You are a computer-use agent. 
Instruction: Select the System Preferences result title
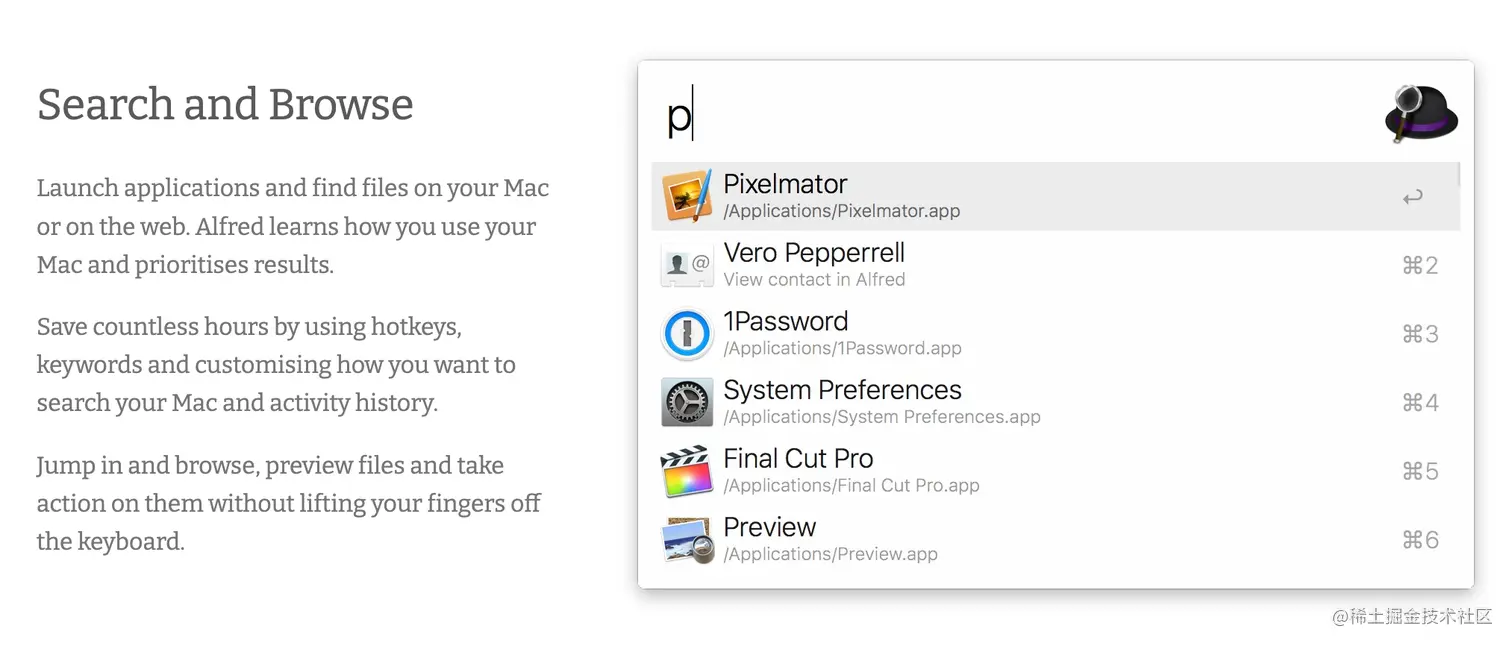click(x=842, y=390)
